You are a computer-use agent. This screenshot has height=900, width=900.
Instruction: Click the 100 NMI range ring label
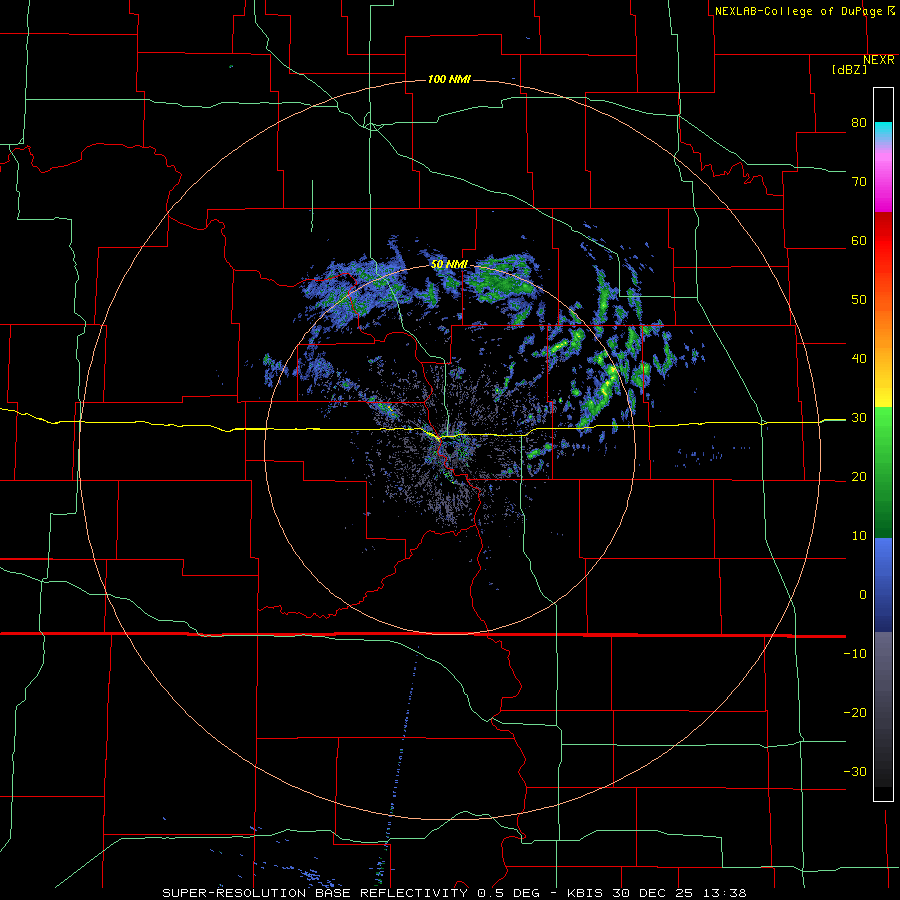pos(449,79)
